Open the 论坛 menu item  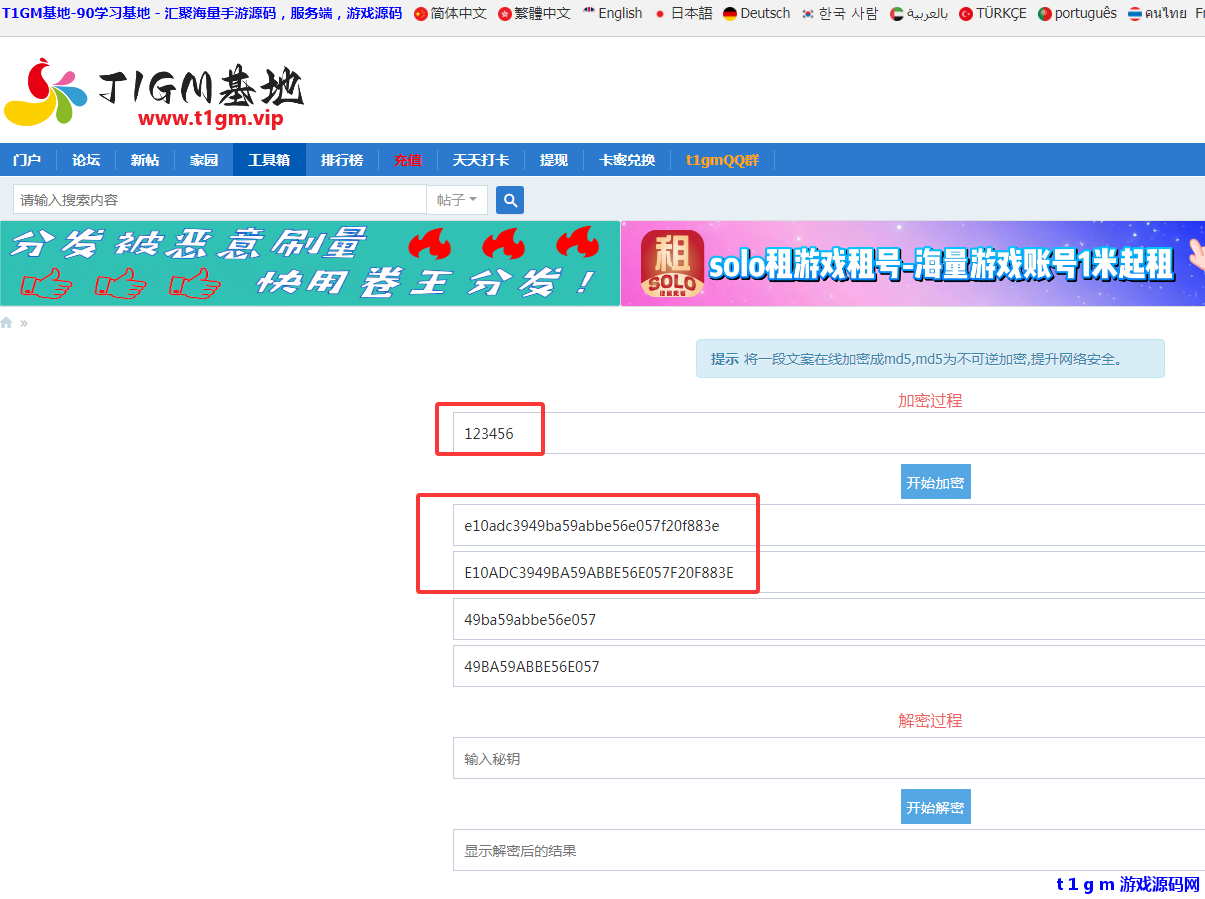click(85, 159)
